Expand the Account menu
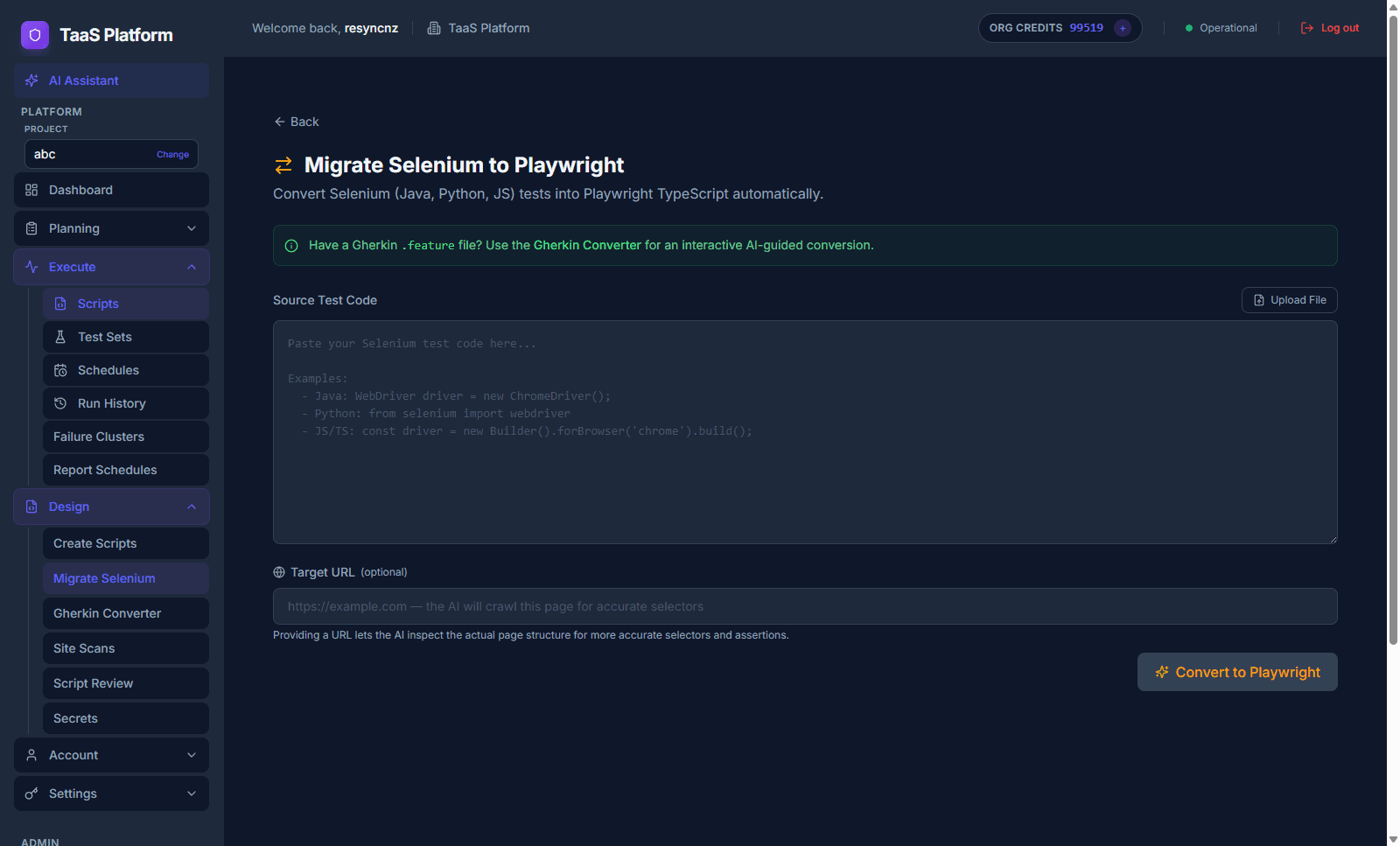This screenshot has height=846, width=1400. (x=111, y=755)
